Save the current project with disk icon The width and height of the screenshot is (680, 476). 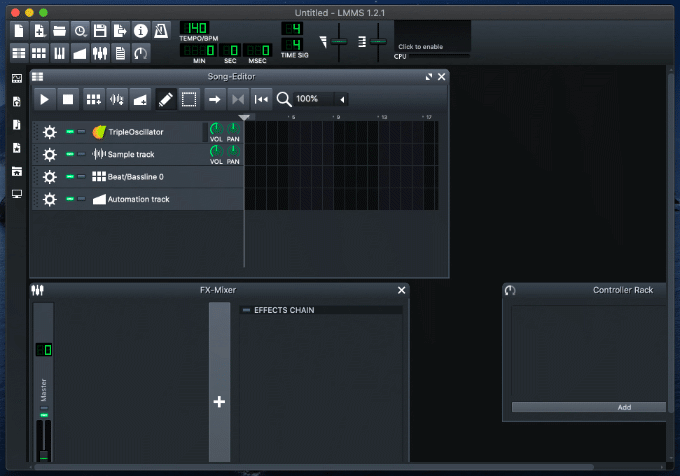100,31
